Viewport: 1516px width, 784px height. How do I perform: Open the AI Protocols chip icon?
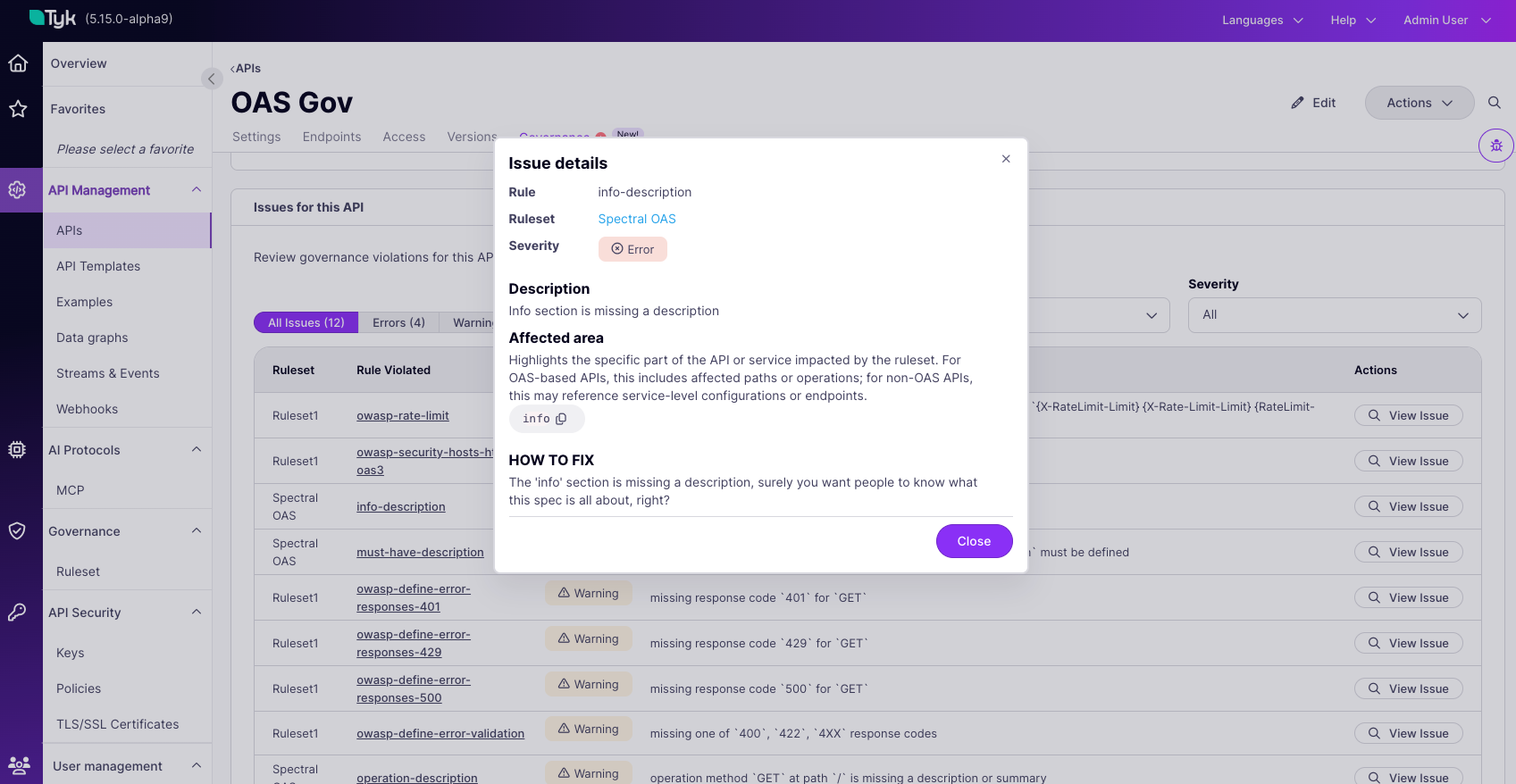18,450
